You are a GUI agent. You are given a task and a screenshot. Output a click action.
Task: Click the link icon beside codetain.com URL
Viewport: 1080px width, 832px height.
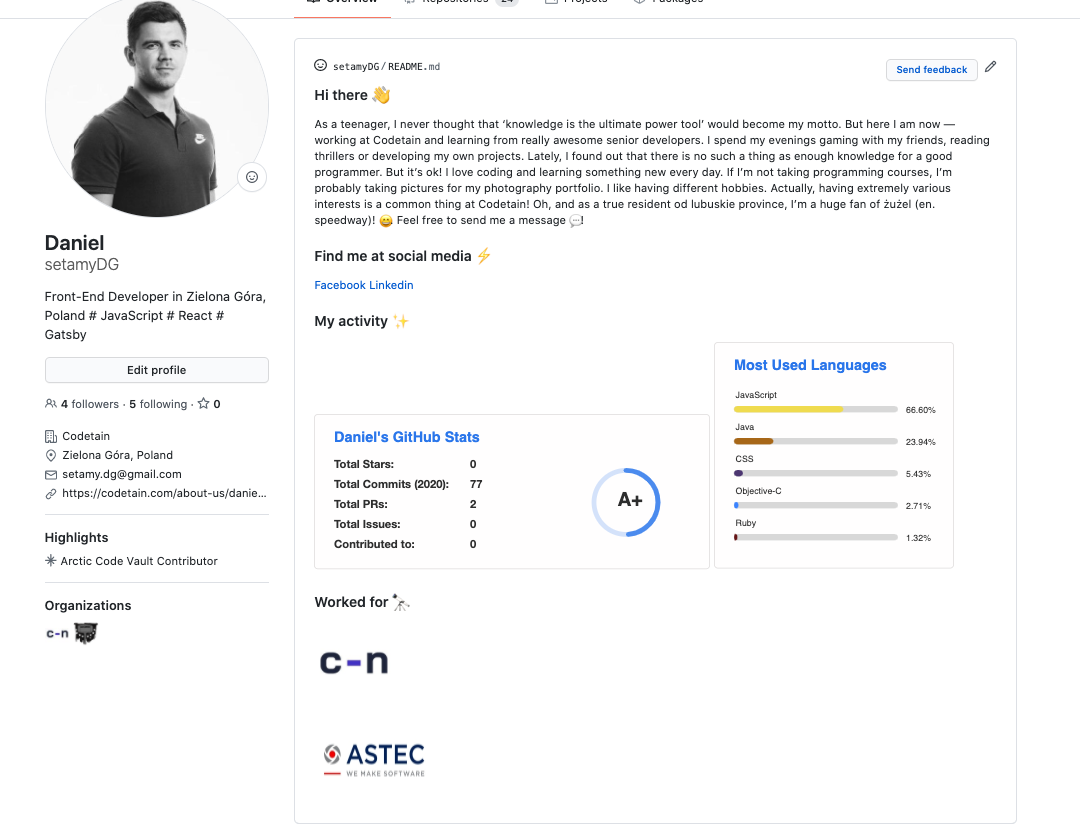[51, 494]
